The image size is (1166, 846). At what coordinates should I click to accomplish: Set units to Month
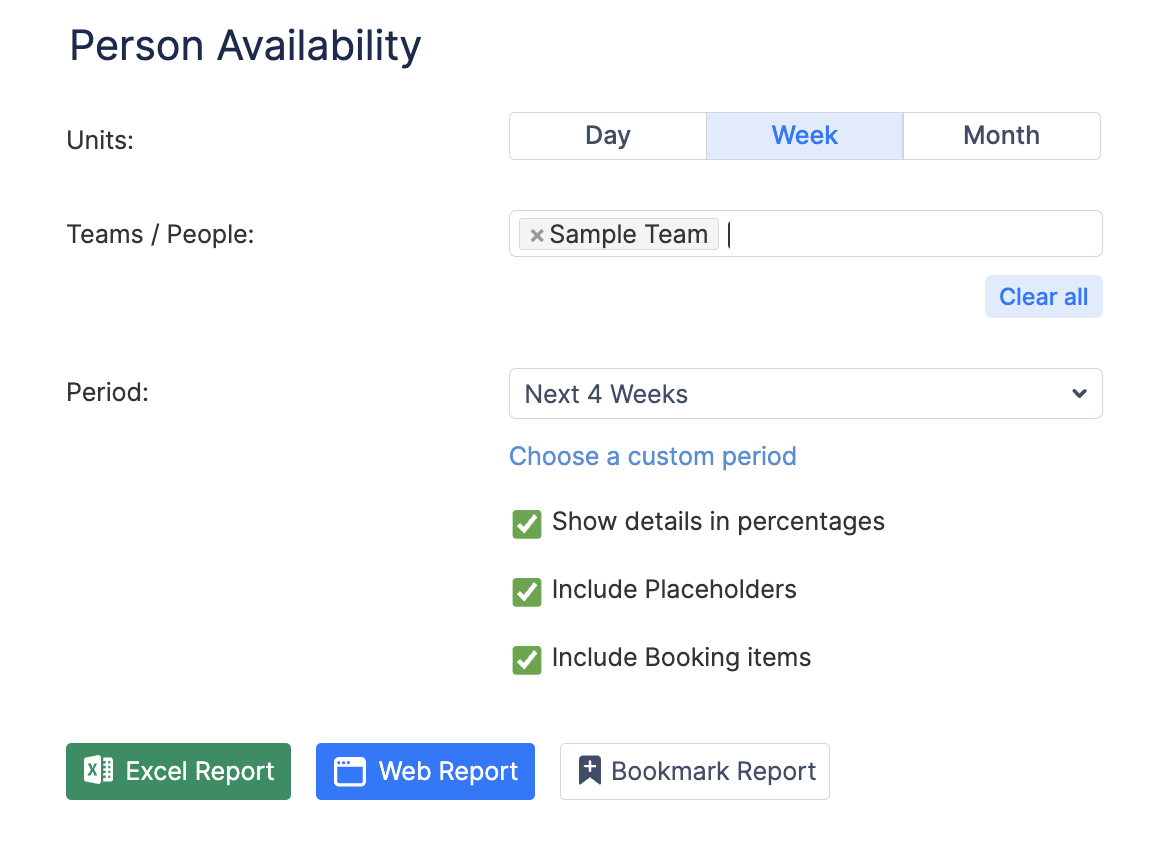(x=1001, y=136)
